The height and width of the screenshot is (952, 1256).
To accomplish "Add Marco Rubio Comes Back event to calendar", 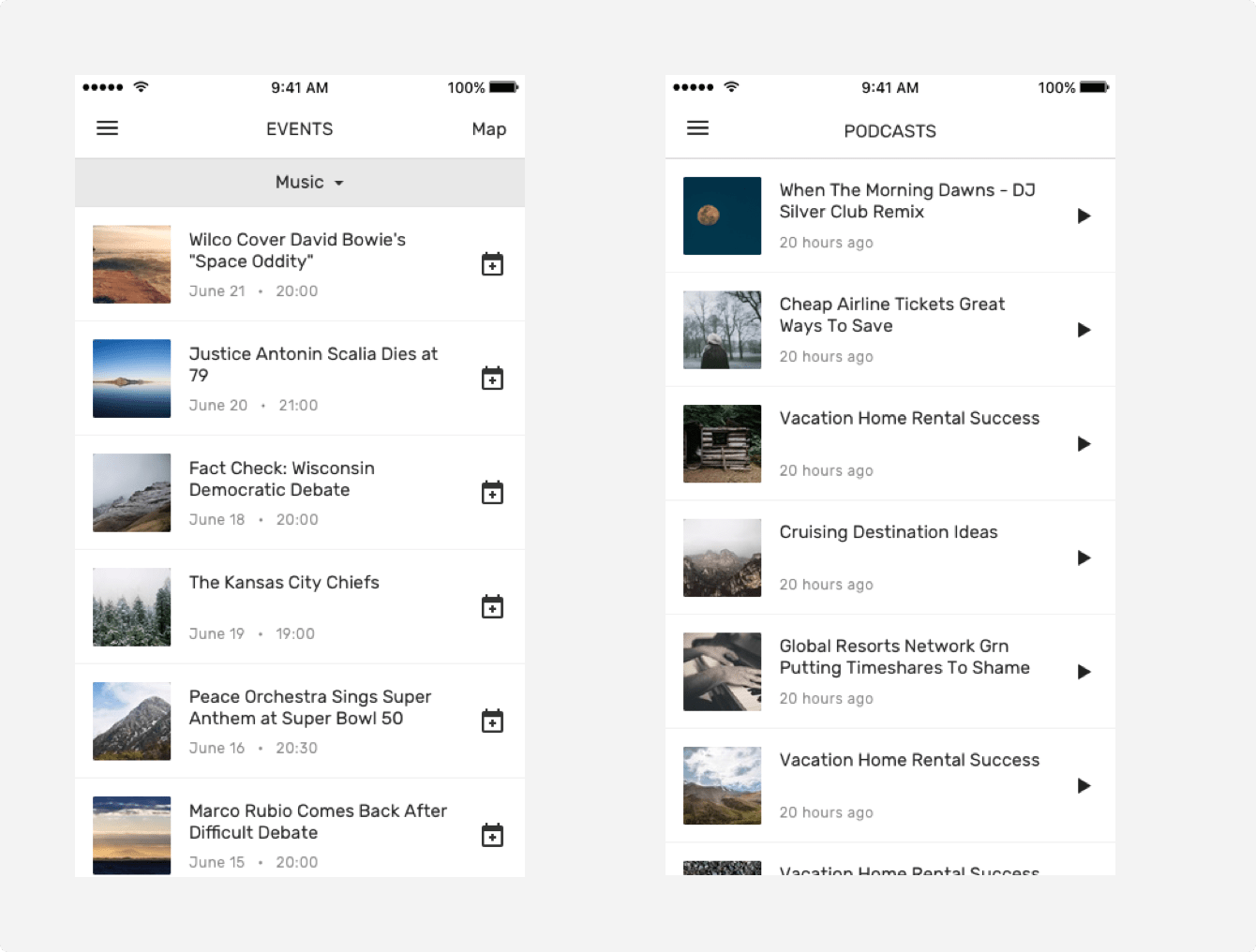I will pos(492,834).
